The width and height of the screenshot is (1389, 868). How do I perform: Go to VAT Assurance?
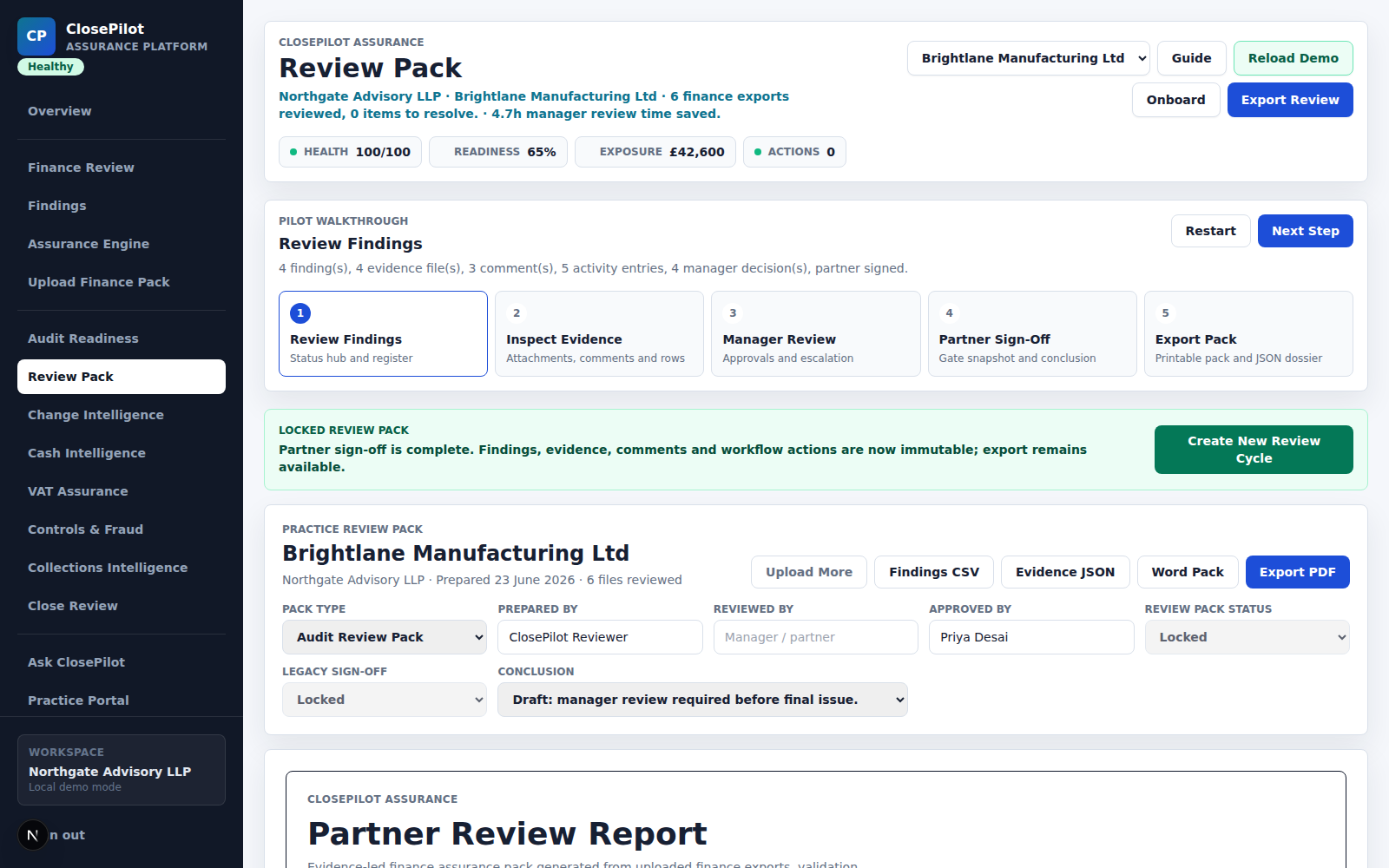pyautogui.click(x=122, y=491)
